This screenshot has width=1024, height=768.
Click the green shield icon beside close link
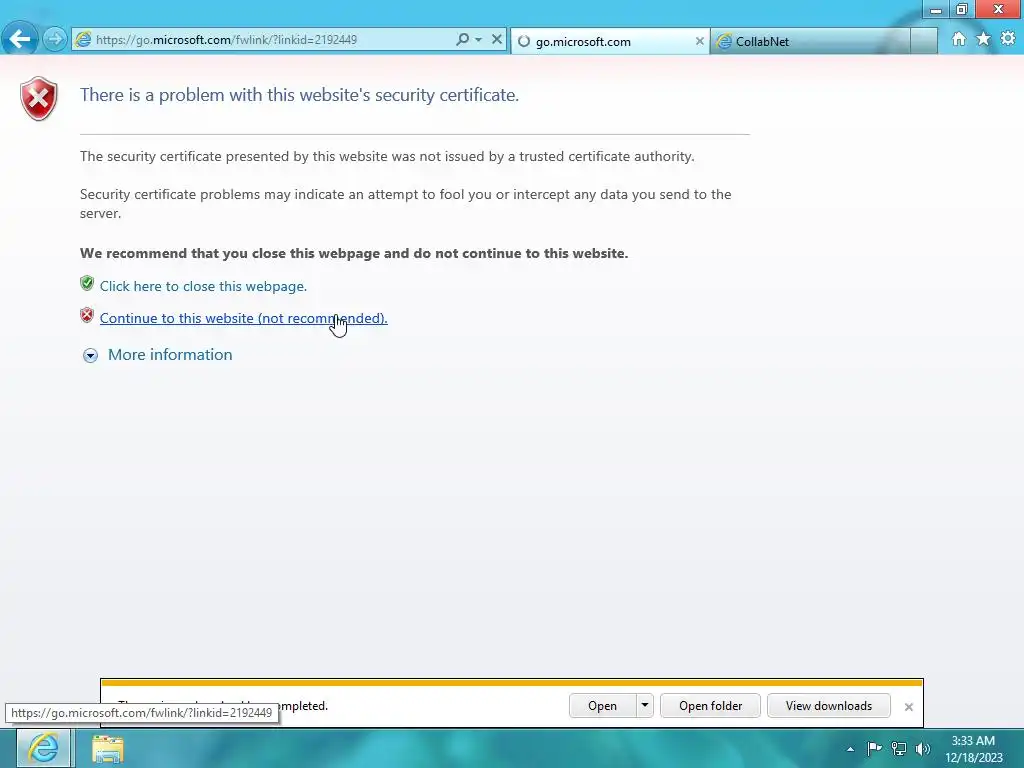tap(87, 283)
